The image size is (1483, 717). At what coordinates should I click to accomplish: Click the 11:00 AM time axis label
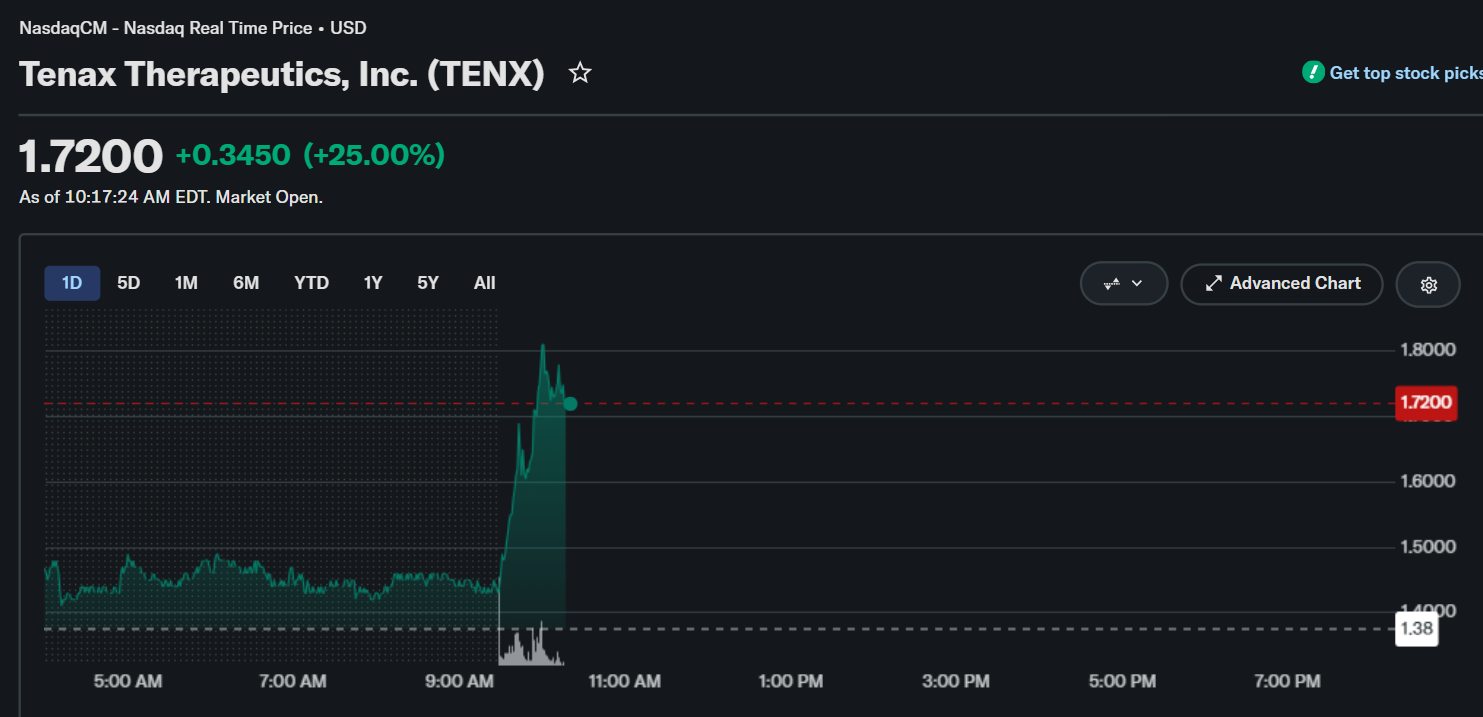623,681
